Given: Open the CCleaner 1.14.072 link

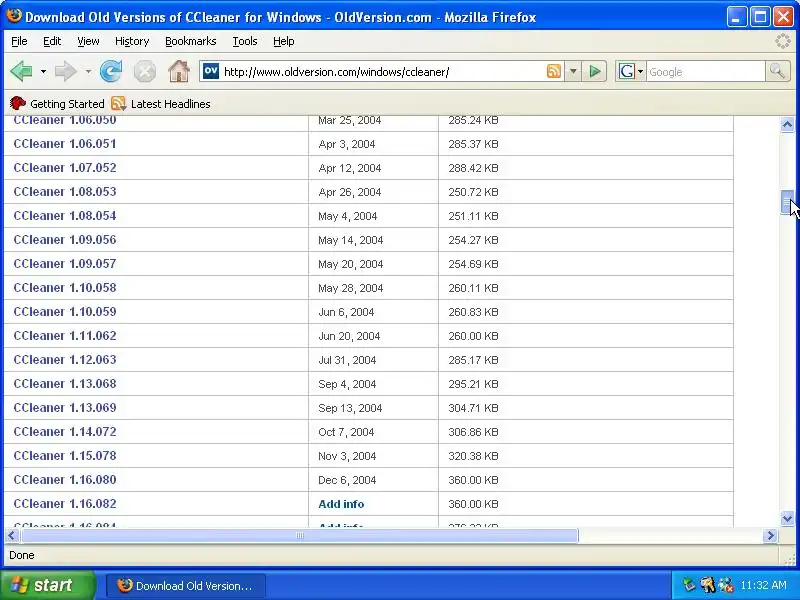Looking at the screenshot, I should (65, 432).
